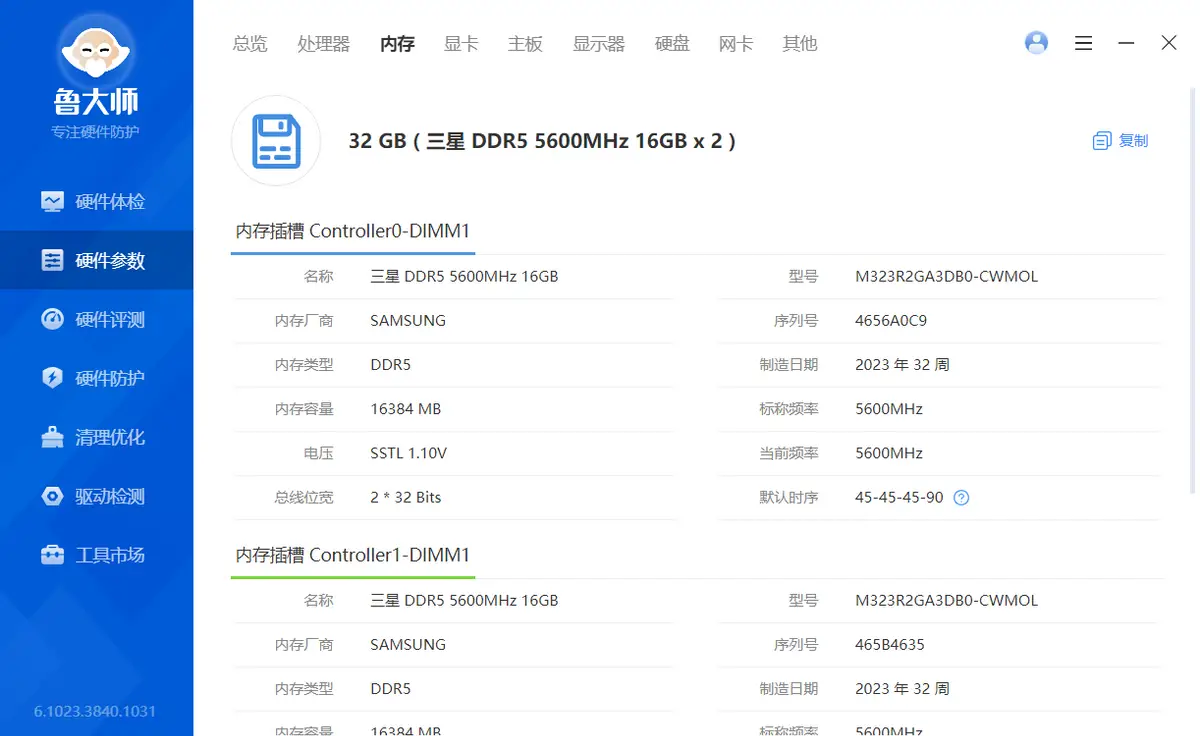Click voltage value SSTL 1.10V

(408, 453)
